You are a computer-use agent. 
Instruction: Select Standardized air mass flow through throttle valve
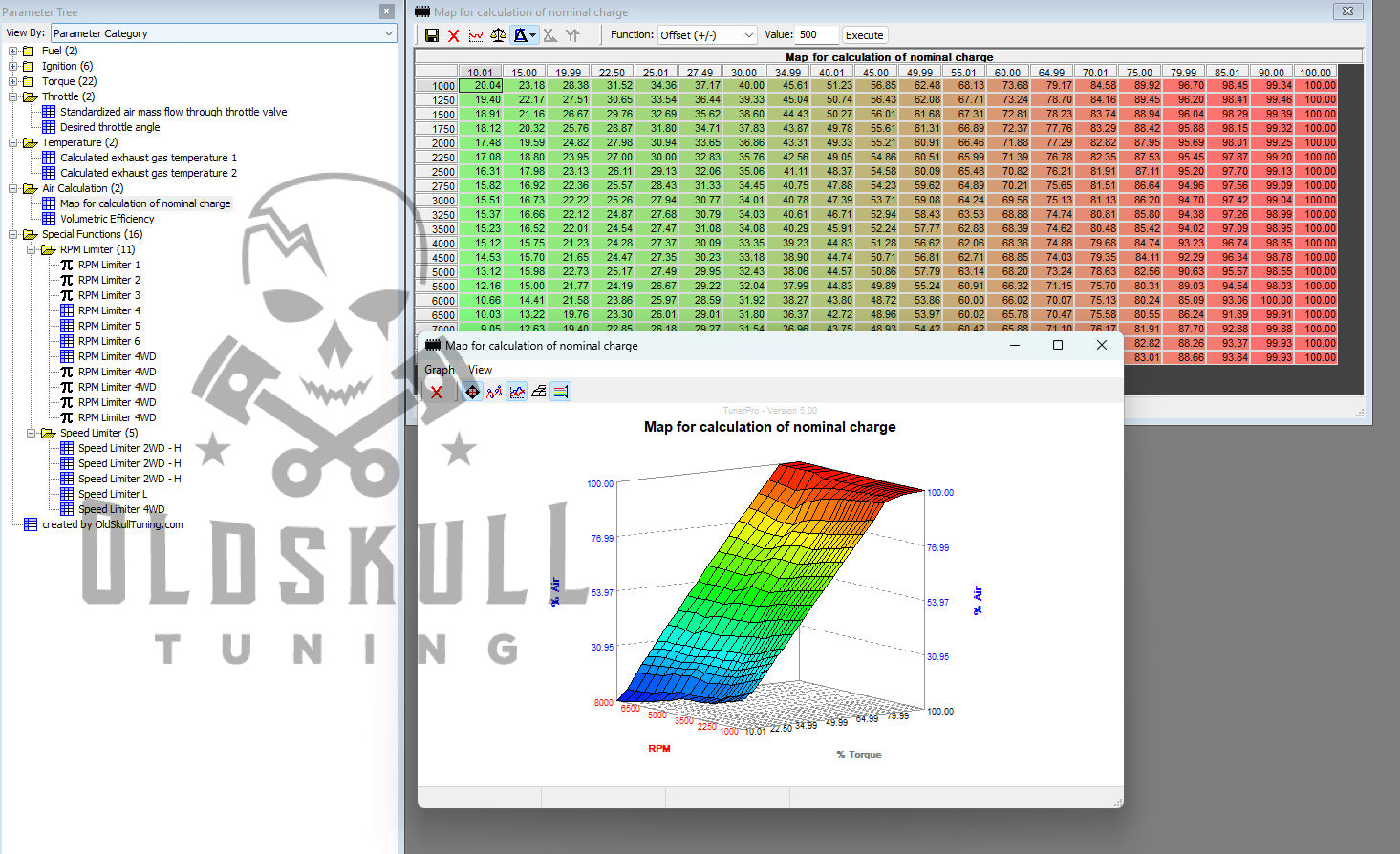coord(173,112)
